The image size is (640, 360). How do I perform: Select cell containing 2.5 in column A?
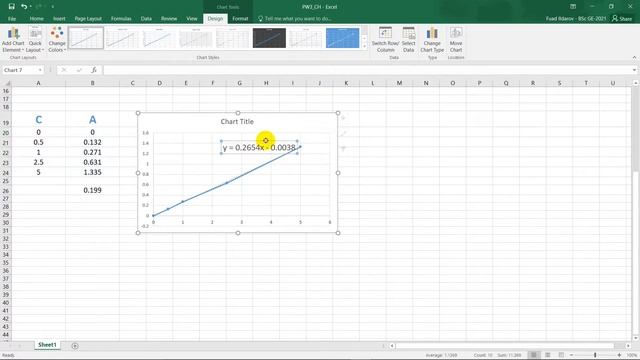point(38,162)
